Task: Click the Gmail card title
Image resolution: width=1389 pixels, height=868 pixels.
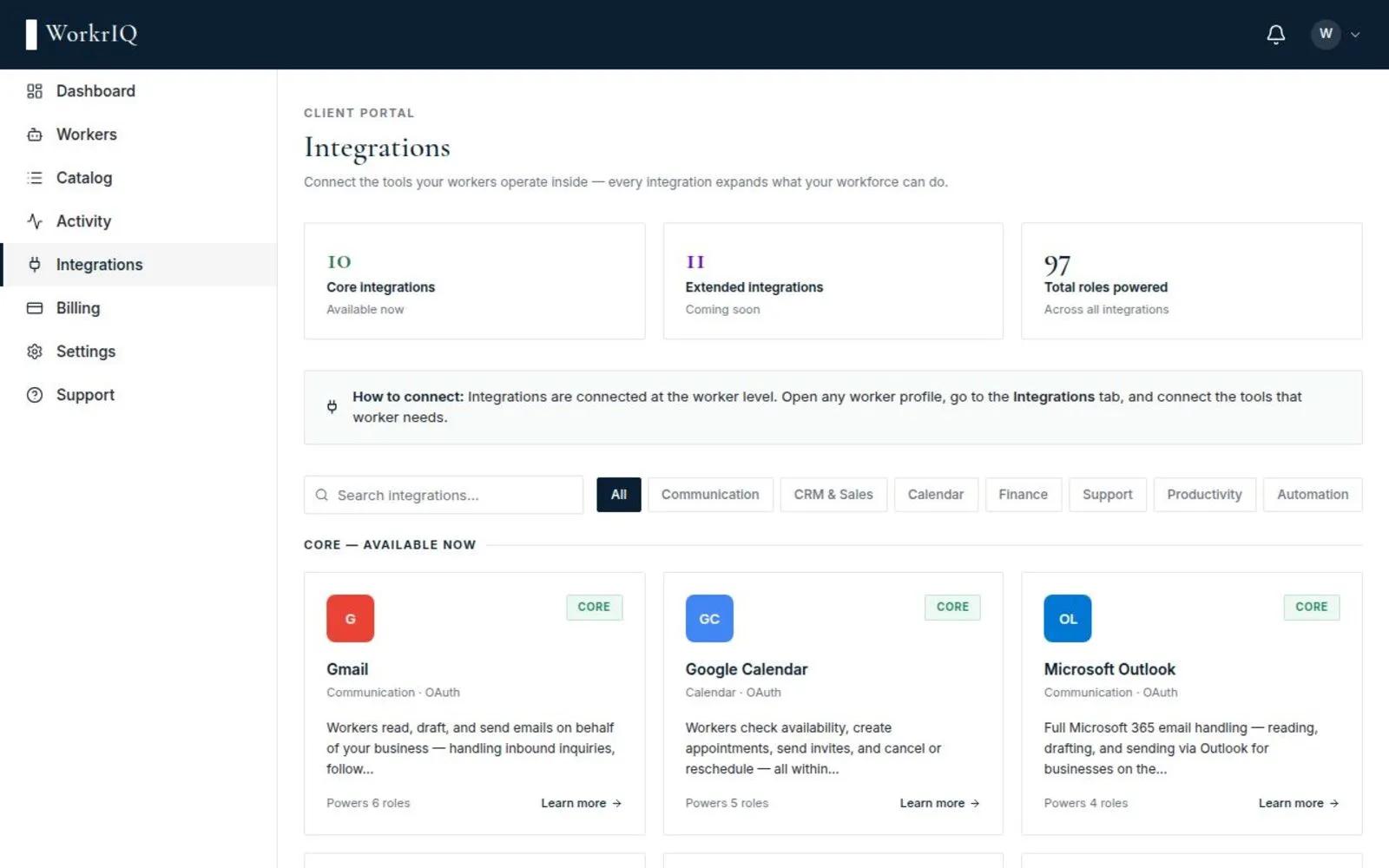Action: pyautogui.click(x=347, y=669)
